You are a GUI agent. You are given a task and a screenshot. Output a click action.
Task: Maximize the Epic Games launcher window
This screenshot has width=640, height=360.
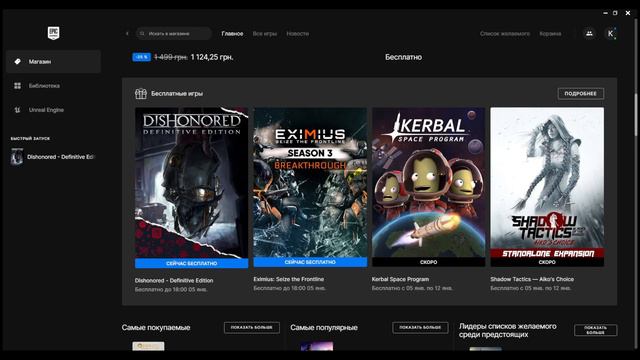coord(615,13)
